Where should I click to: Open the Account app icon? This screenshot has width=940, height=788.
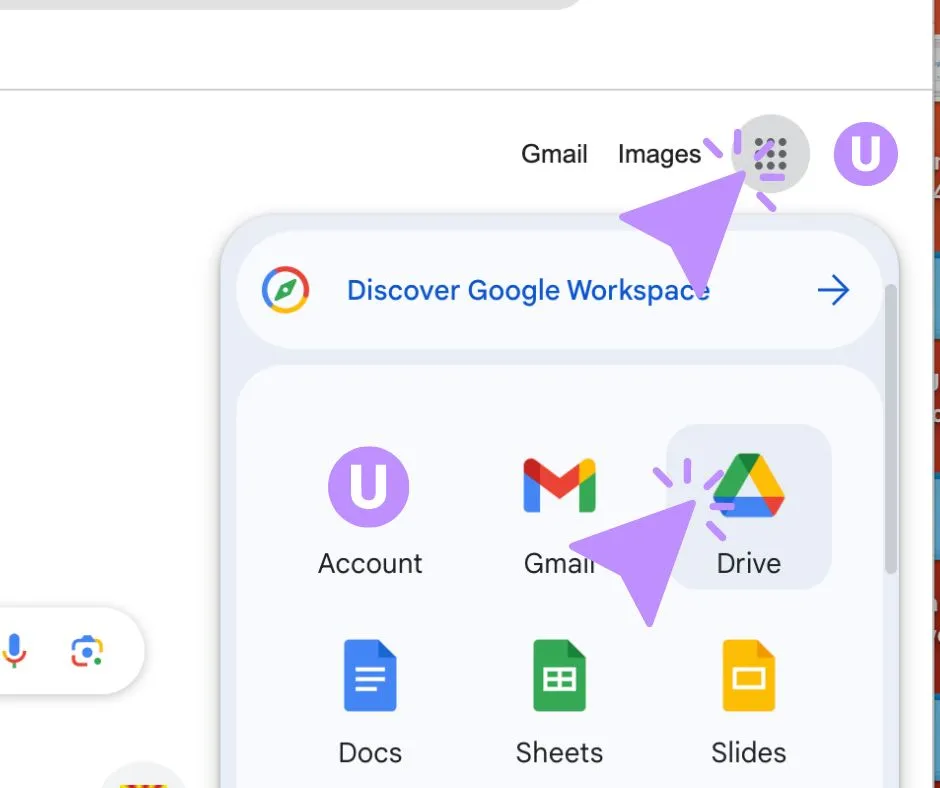pyautogui.click(x=370, y=487)
